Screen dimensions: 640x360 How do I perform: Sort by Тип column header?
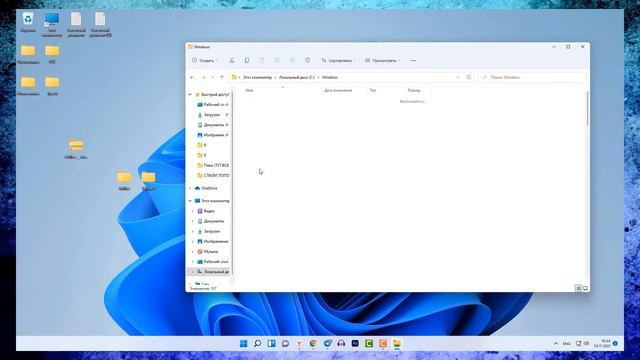[373, 90]
